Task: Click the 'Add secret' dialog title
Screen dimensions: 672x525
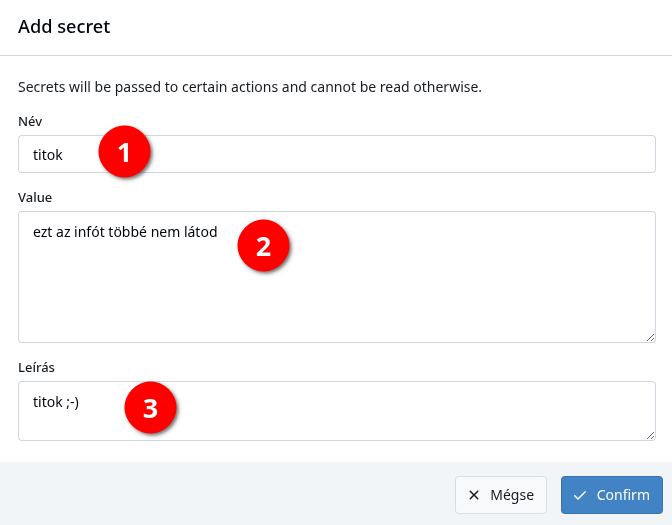Action: [64, 27]
